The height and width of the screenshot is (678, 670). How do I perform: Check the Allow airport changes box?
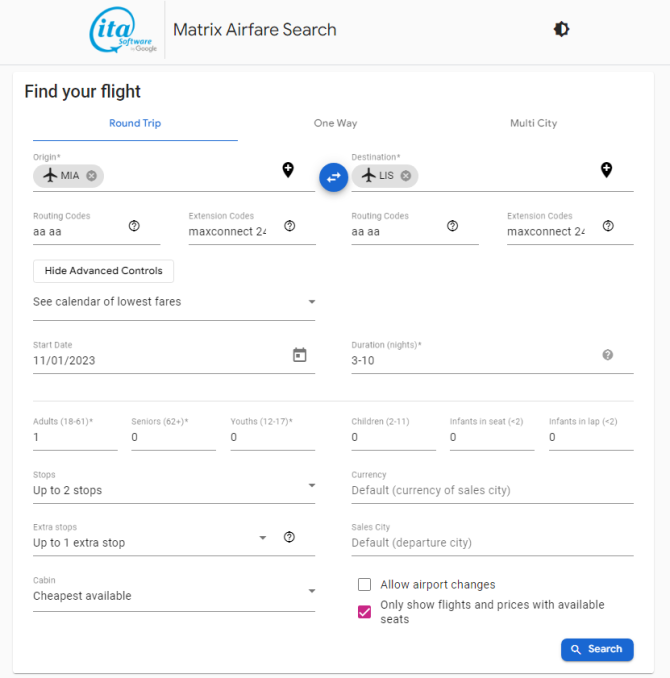click(365, 585)
